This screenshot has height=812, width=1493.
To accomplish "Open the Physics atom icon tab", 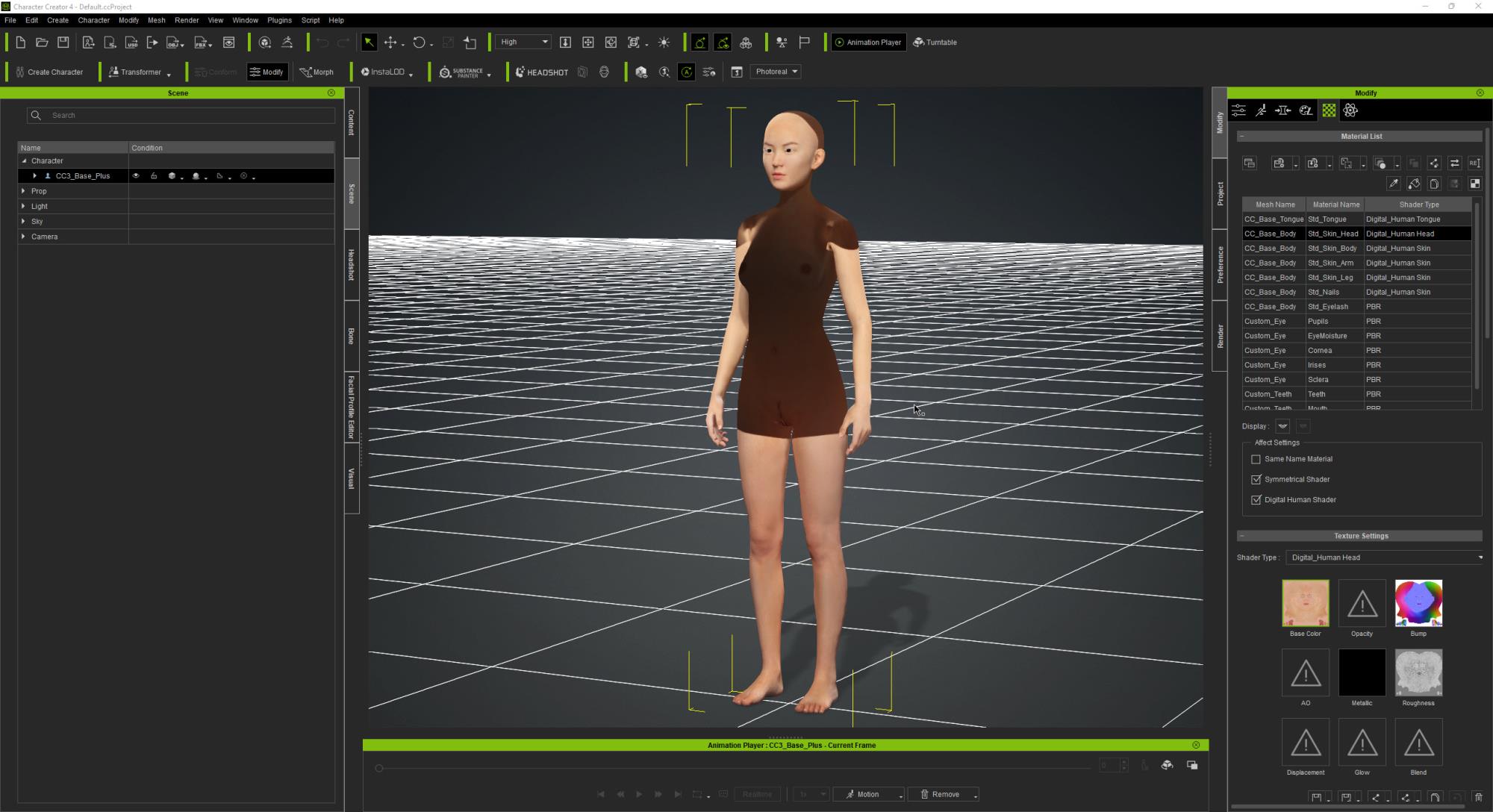I will tap(1350, 110).
